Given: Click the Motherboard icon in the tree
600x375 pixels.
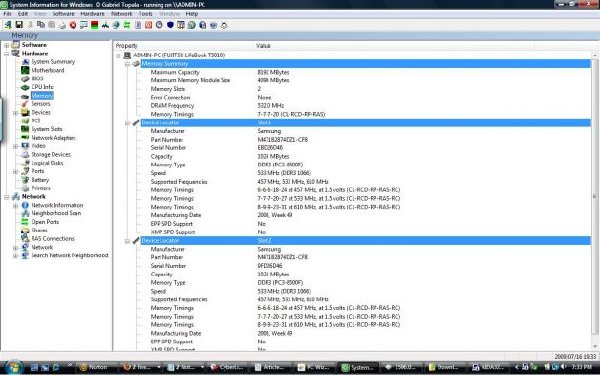Looking at the screenshot, I should click(25, 70).
